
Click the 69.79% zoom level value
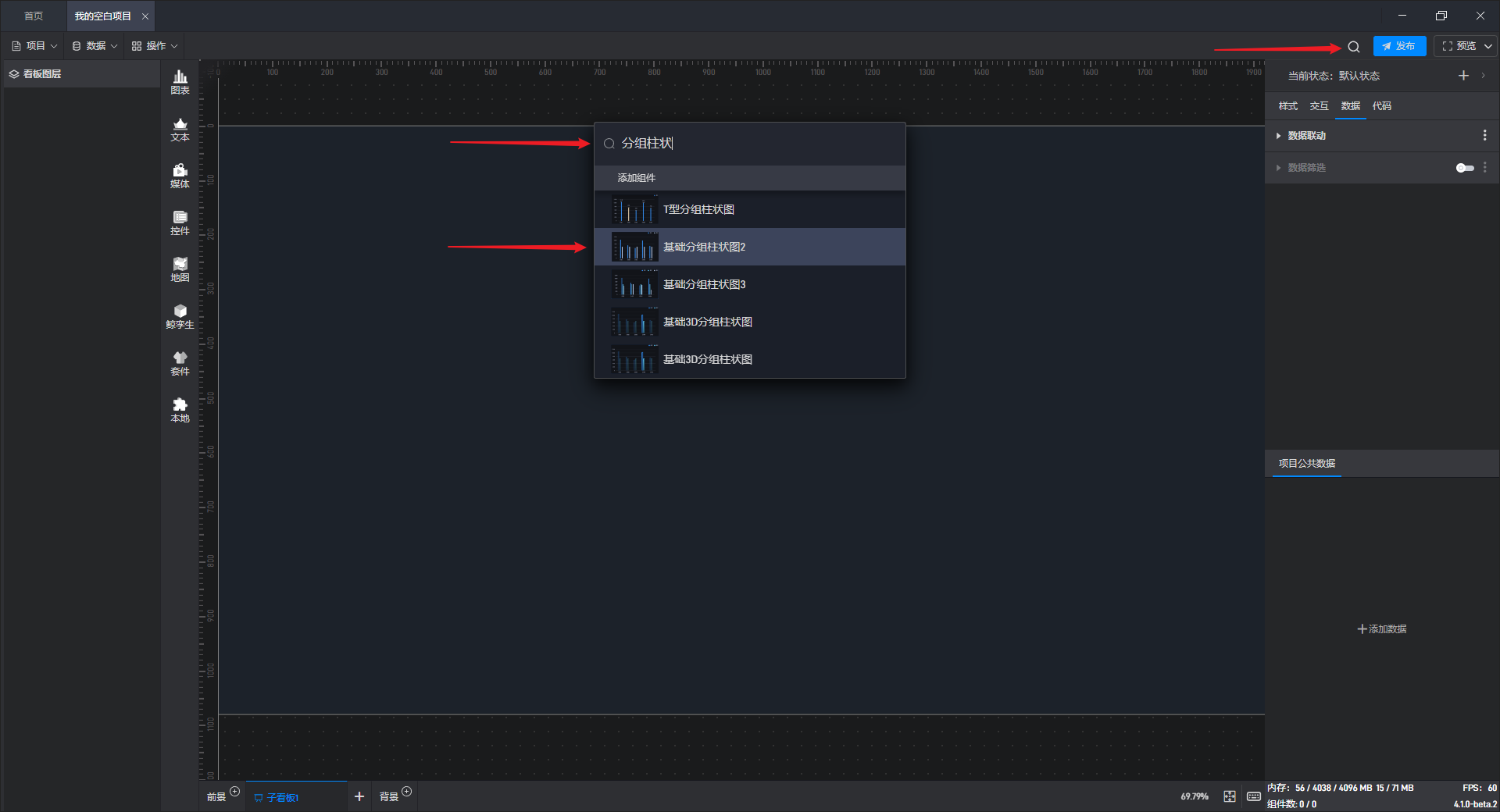(x=1195, y=796)
